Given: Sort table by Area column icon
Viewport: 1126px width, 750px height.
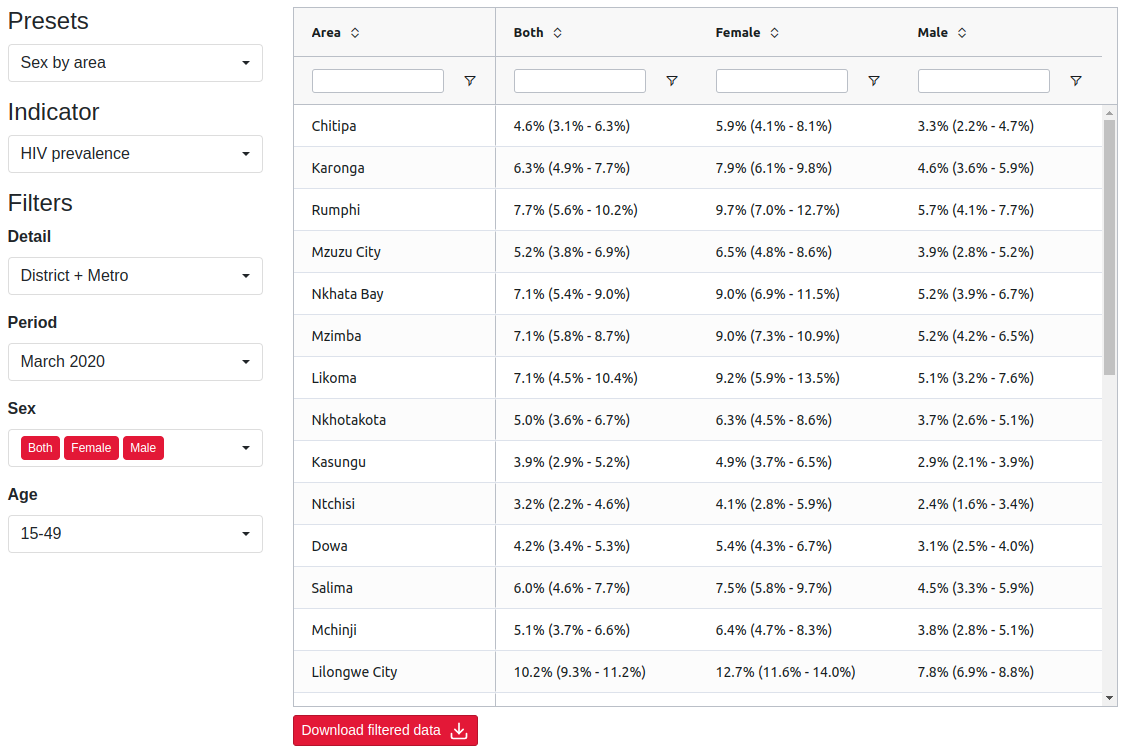Looking at the screenshot, I should coord(355,32).
